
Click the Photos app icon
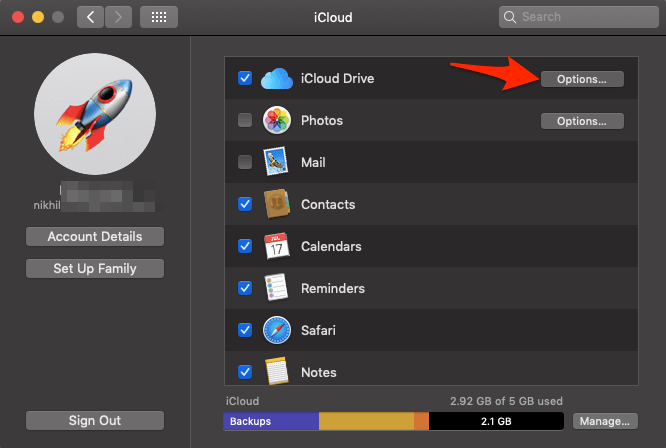(x=277, y=120)
